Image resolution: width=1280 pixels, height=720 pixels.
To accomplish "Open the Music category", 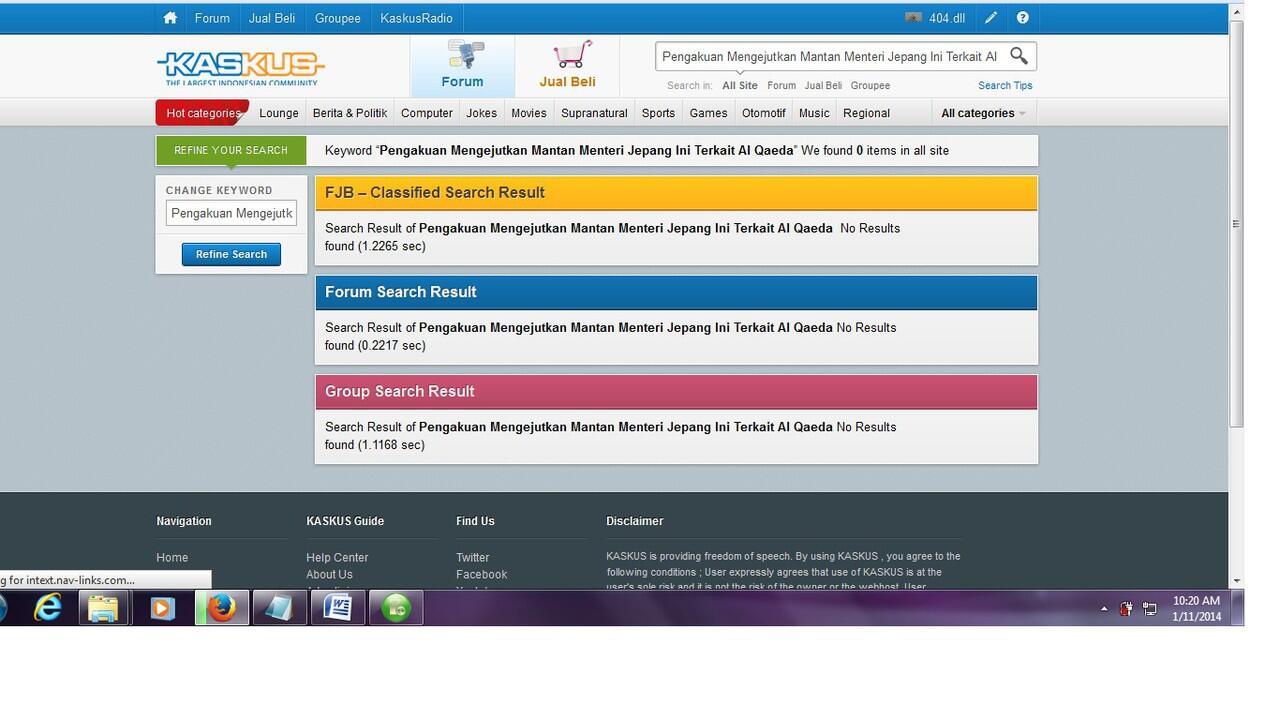I will [814, 113].
